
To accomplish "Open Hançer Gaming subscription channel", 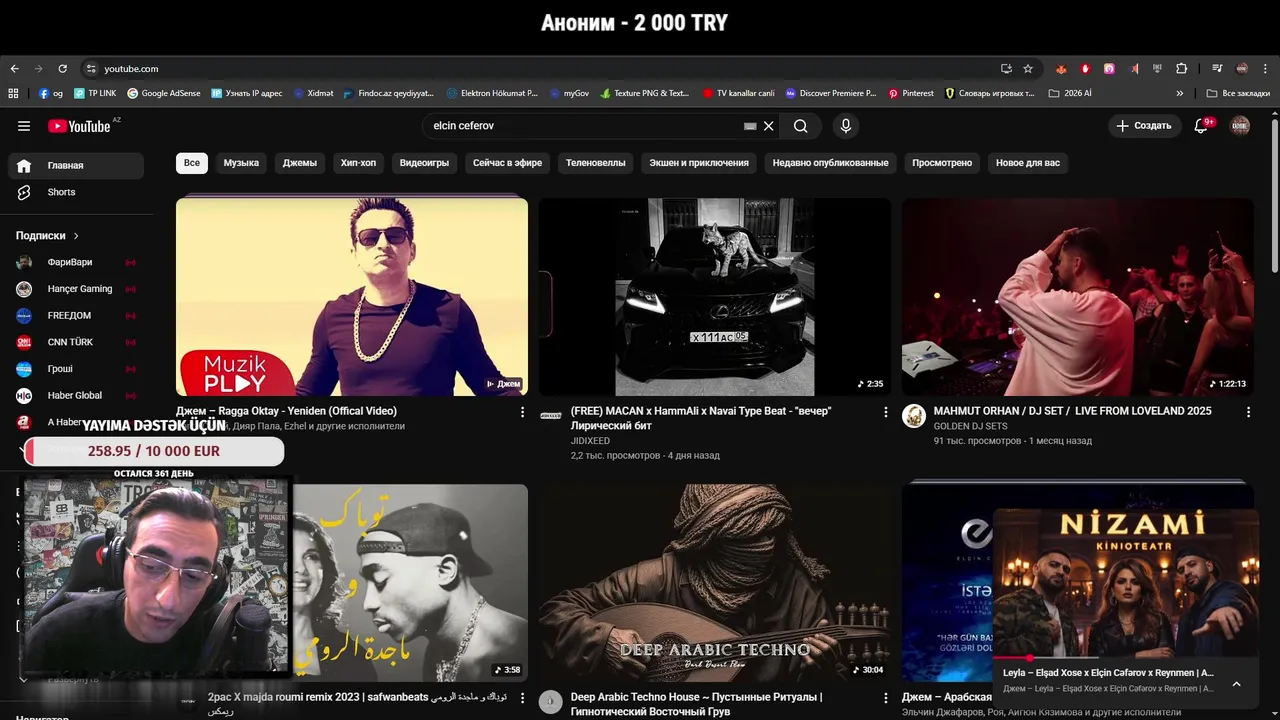I will [x=76, y=289].
